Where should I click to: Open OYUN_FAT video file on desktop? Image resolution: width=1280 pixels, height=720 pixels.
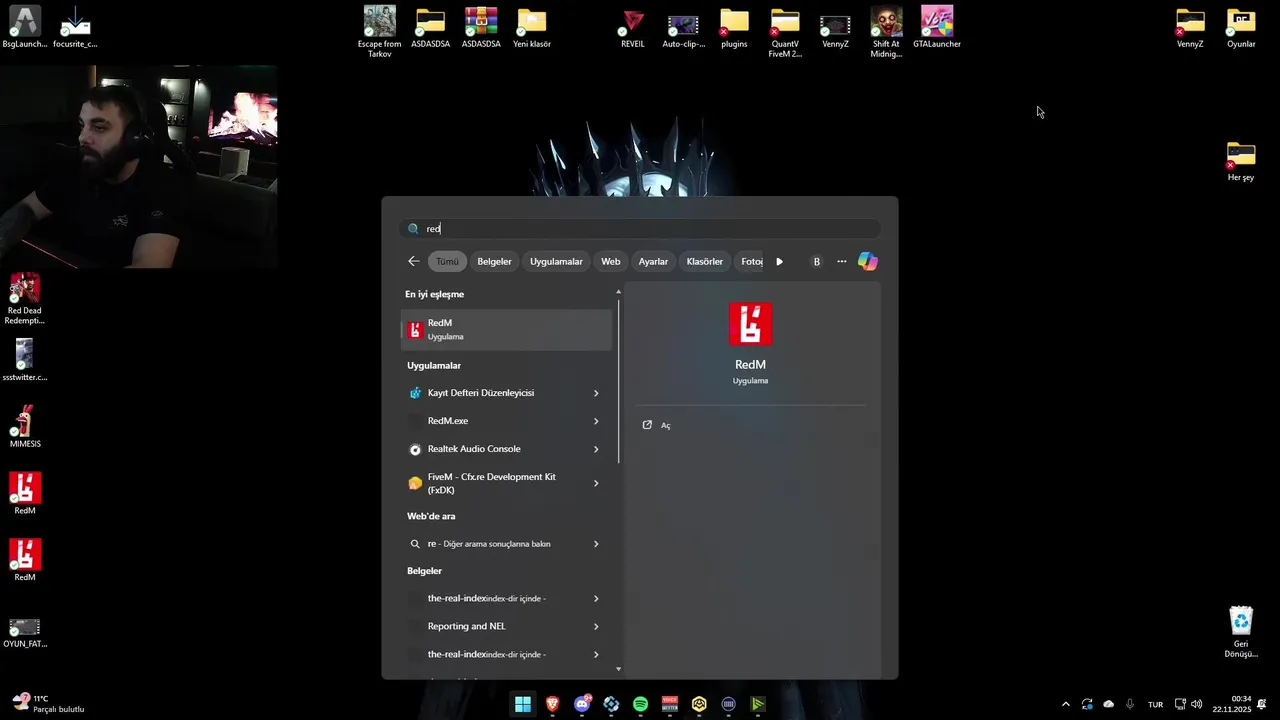[x=25, y=632]
